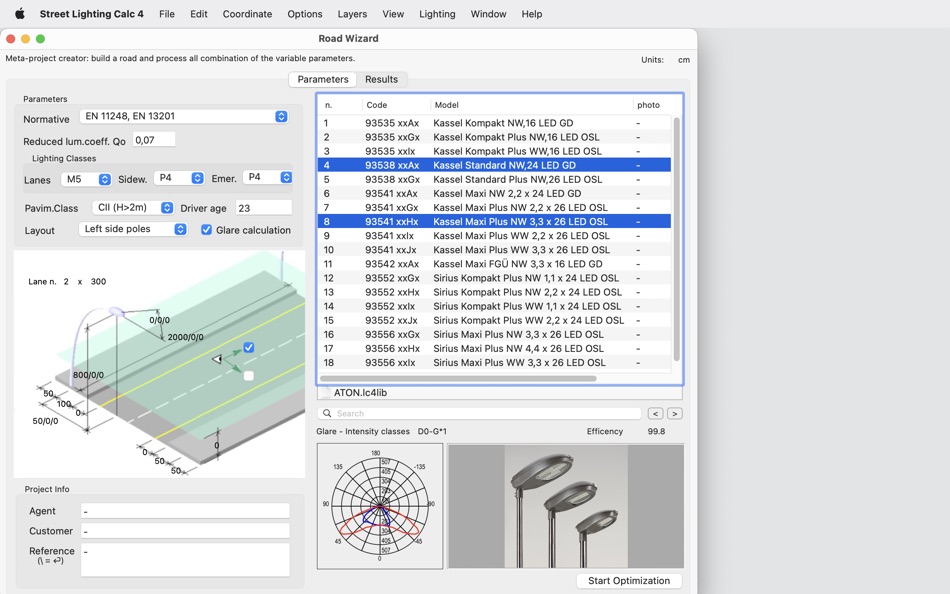Click the Code column header
950x594 pixels.
(x=376, y=105)
